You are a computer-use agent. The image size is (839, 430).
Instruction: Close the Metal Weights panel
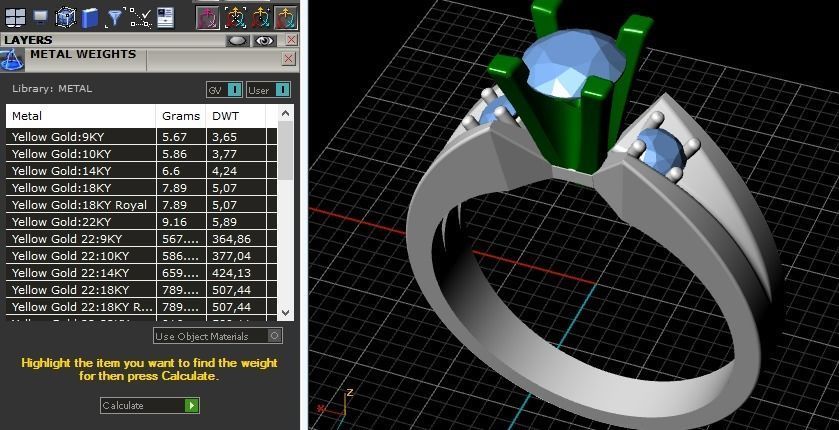pyautogui.click(x=288, y=58)
